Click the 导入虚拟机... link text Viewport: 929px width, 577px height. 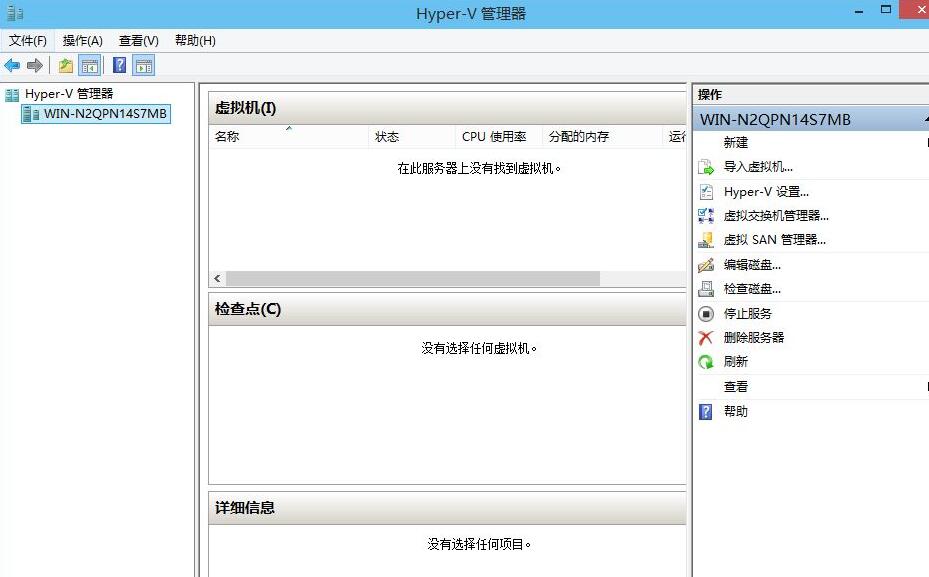coord(758,167)
